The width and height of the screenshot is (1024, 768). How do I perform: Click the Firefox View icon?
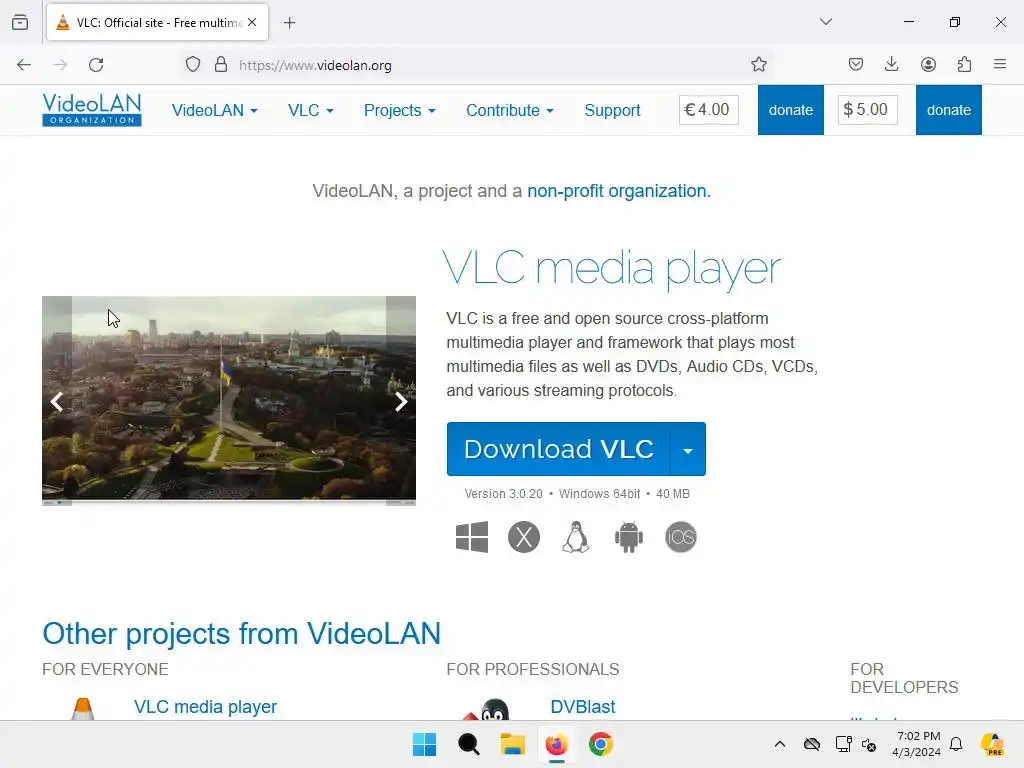[20, 22]
